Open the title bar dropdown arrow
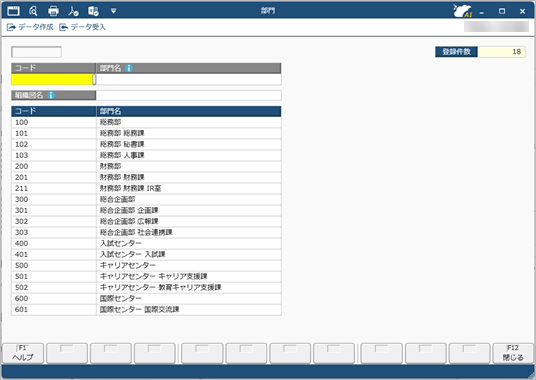 pos(113,11)
